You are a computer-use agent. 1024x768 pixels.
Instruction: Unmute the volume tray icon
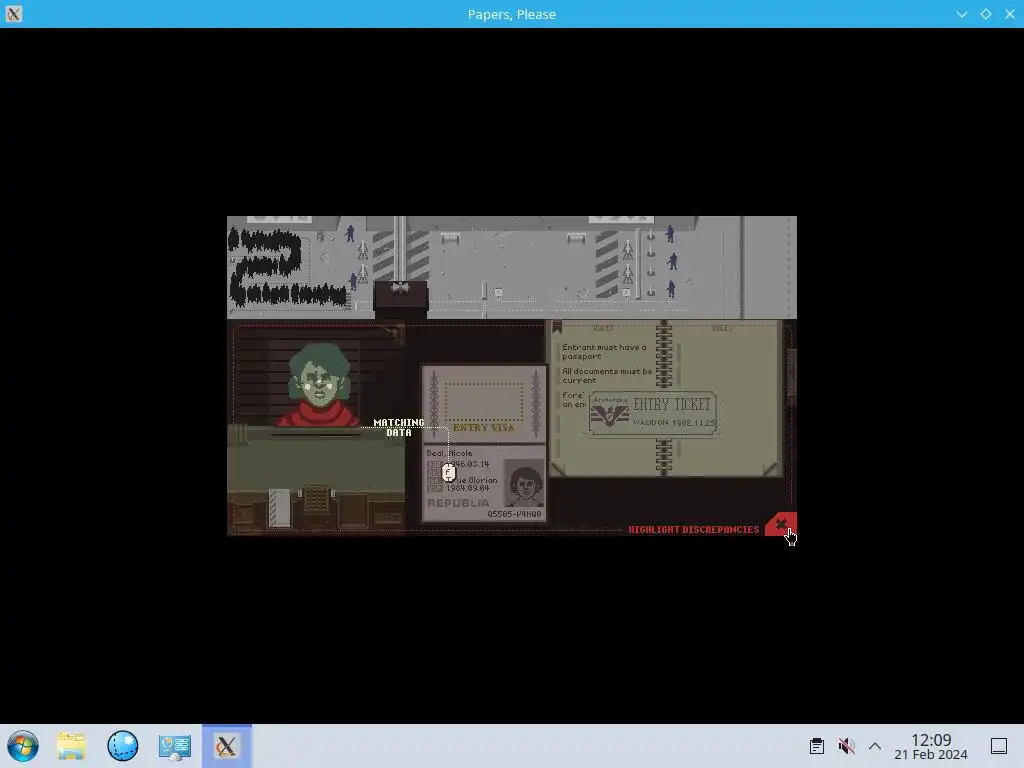[846, 746]
